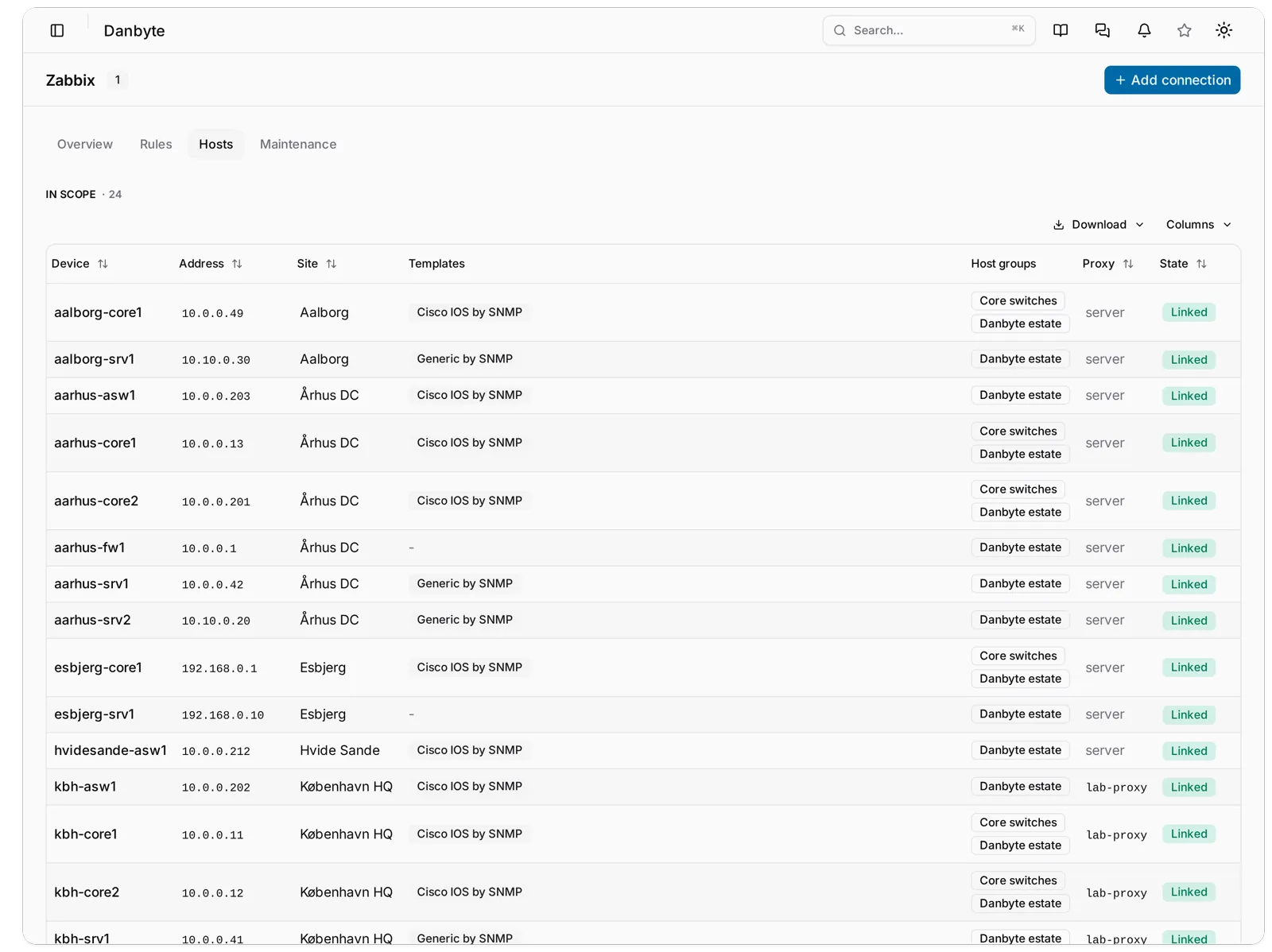The height and width of the screenshot is (952, 1272).
Task: Open device kbh-core2
Action: (x=87, y=892)
